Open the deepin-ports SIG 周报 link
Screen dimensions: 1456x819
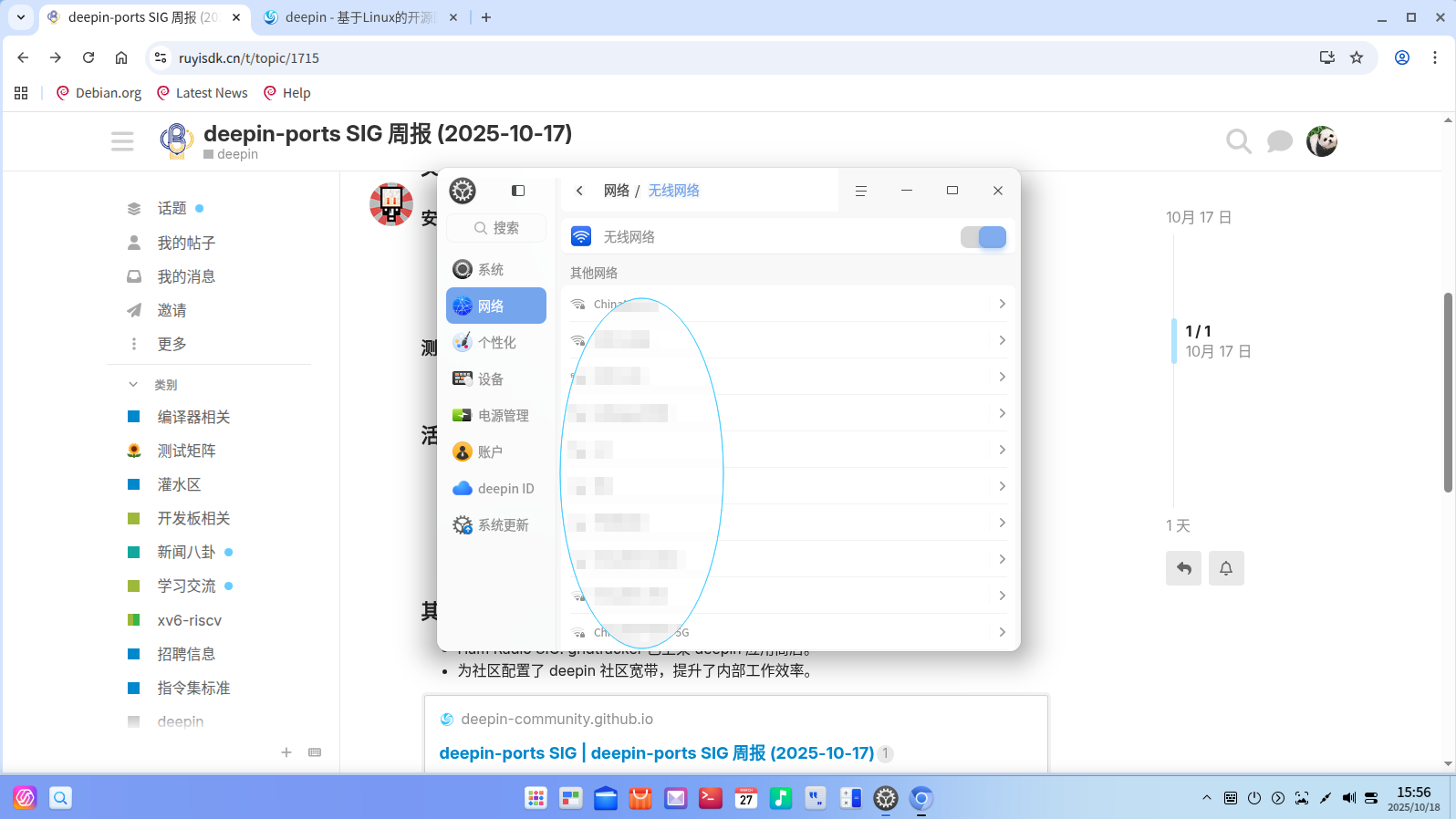[x=656, y=753]
